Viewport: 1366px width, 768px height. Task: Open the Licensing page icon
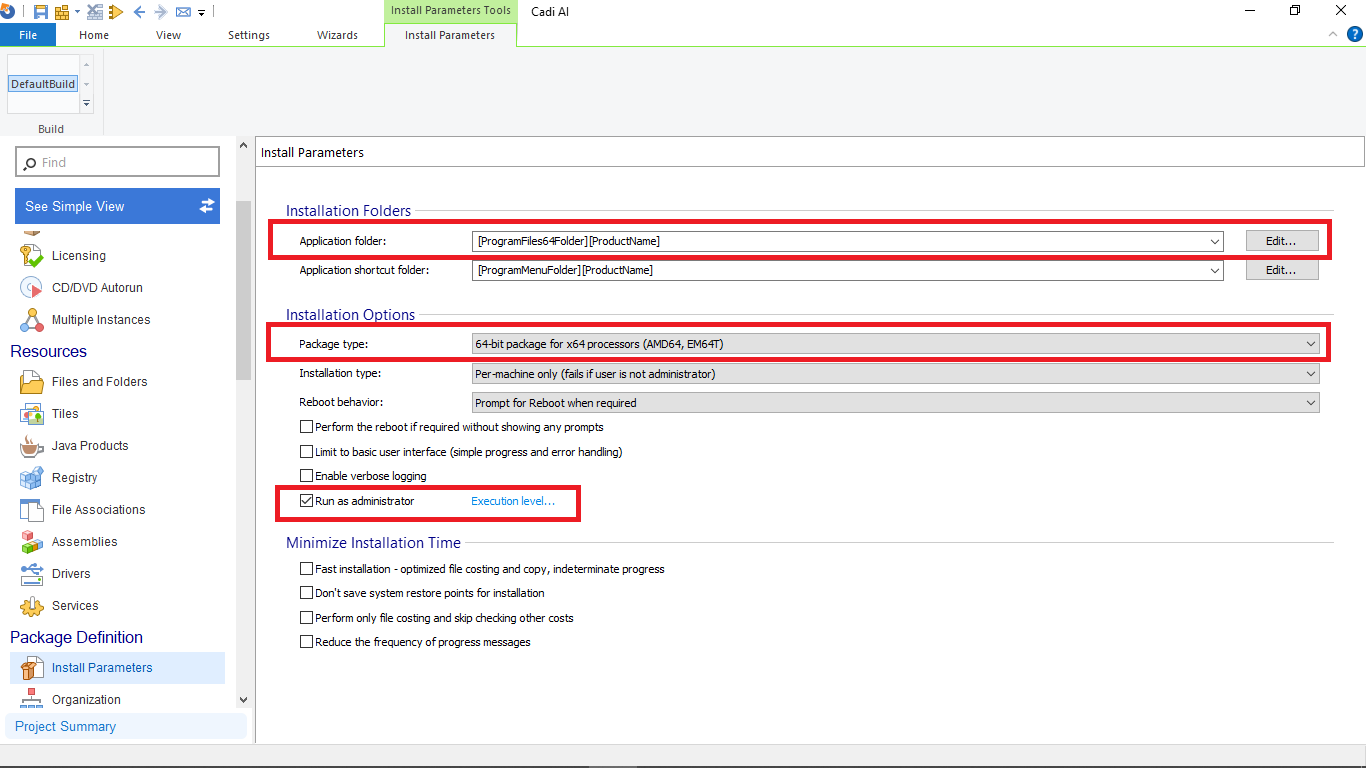[32, 256]
